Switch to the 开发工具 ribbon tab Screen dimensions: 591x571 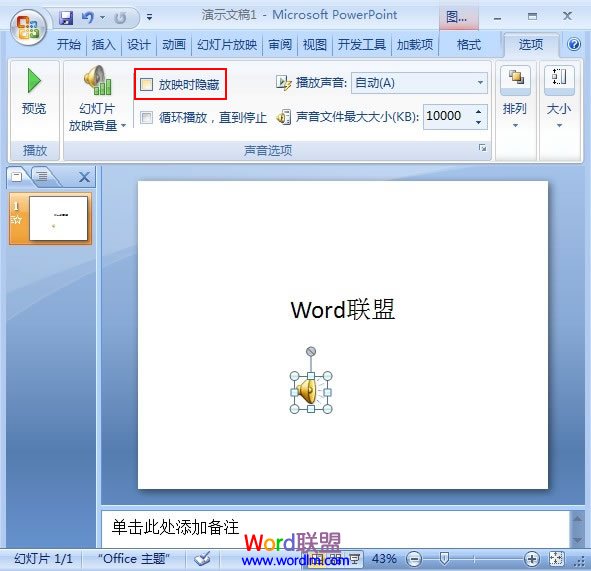(x=361, y=45)
